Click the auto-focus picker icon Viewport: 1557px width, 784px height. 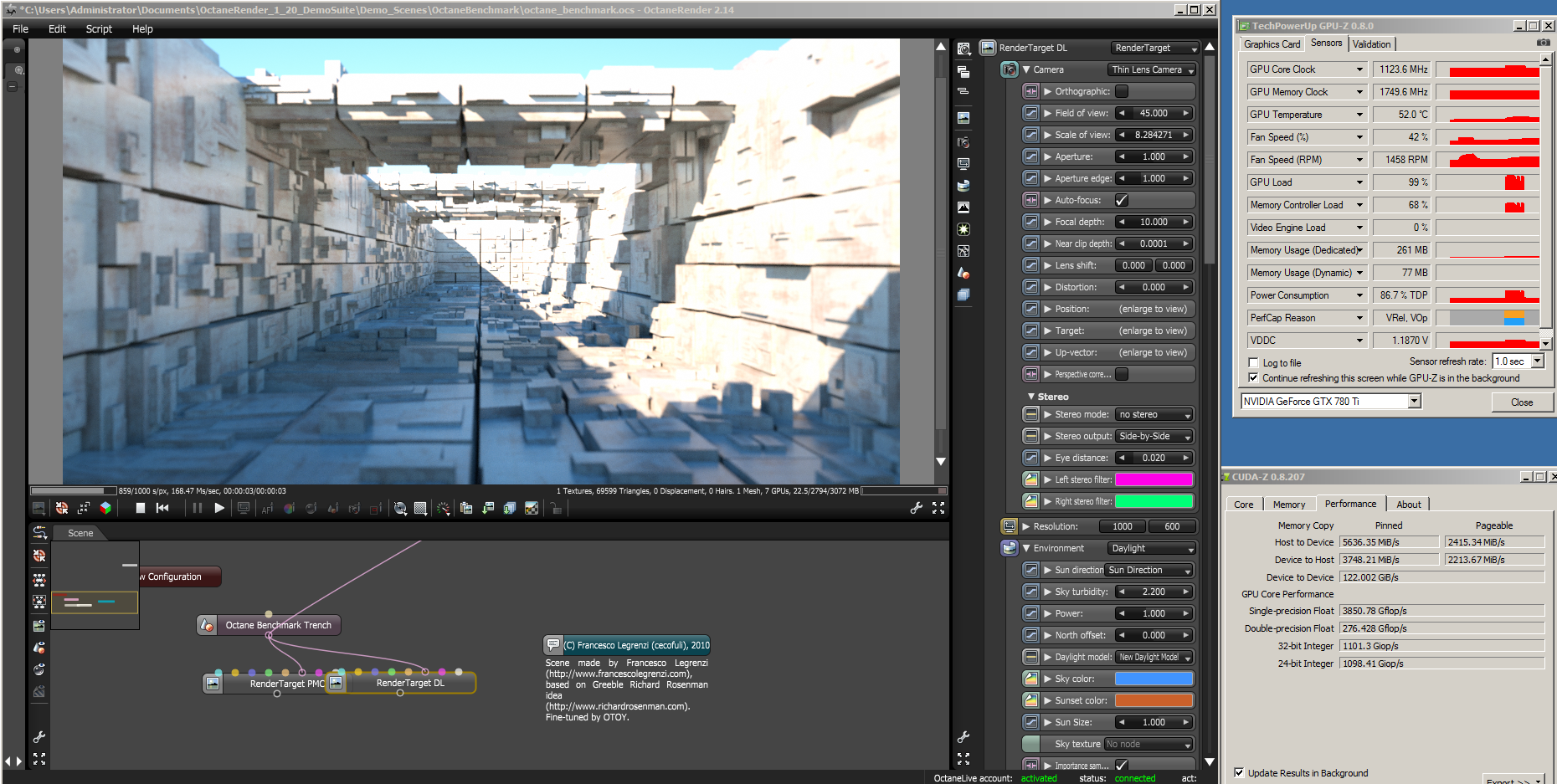tap(267, 508)
